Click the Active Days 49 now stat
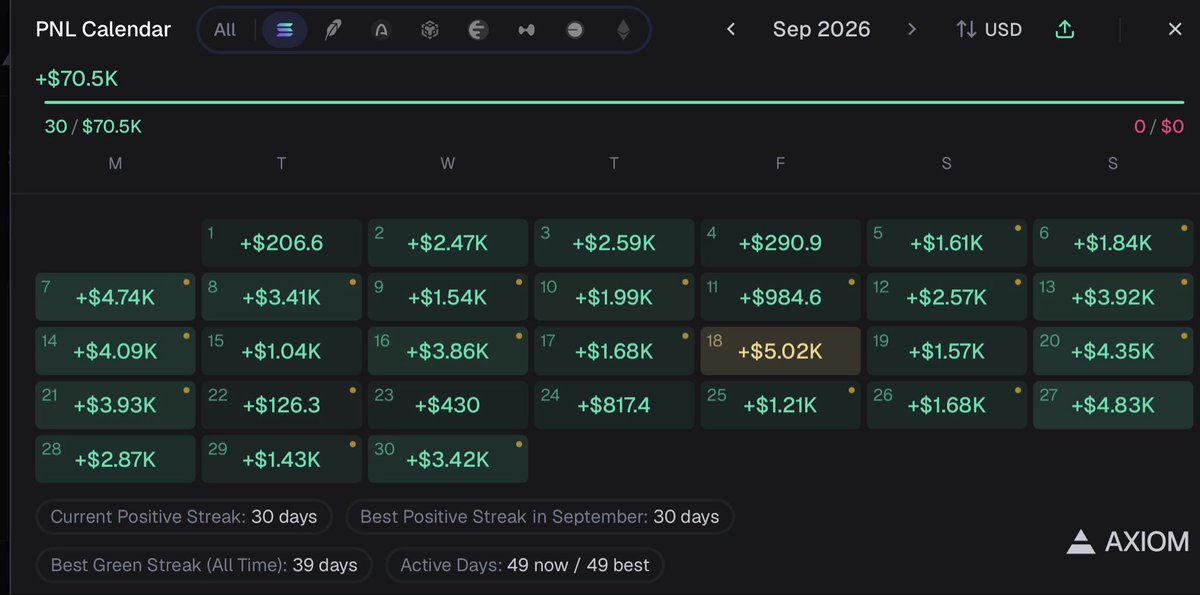The image size is (1200, 595). click(525, 565)
